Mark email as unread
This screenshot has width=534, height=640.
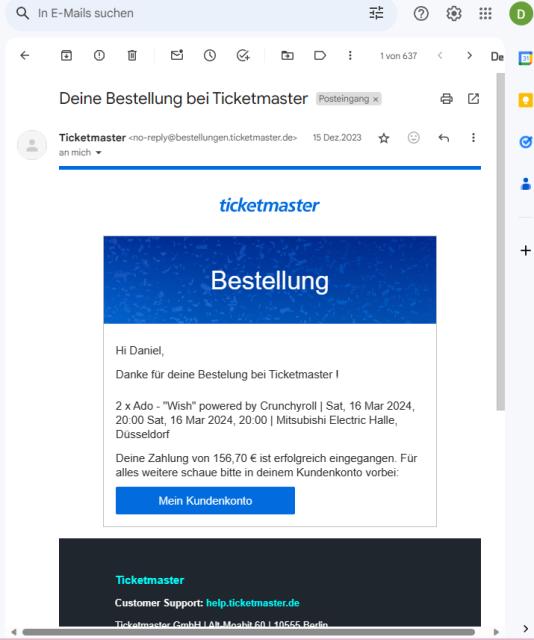177,55
